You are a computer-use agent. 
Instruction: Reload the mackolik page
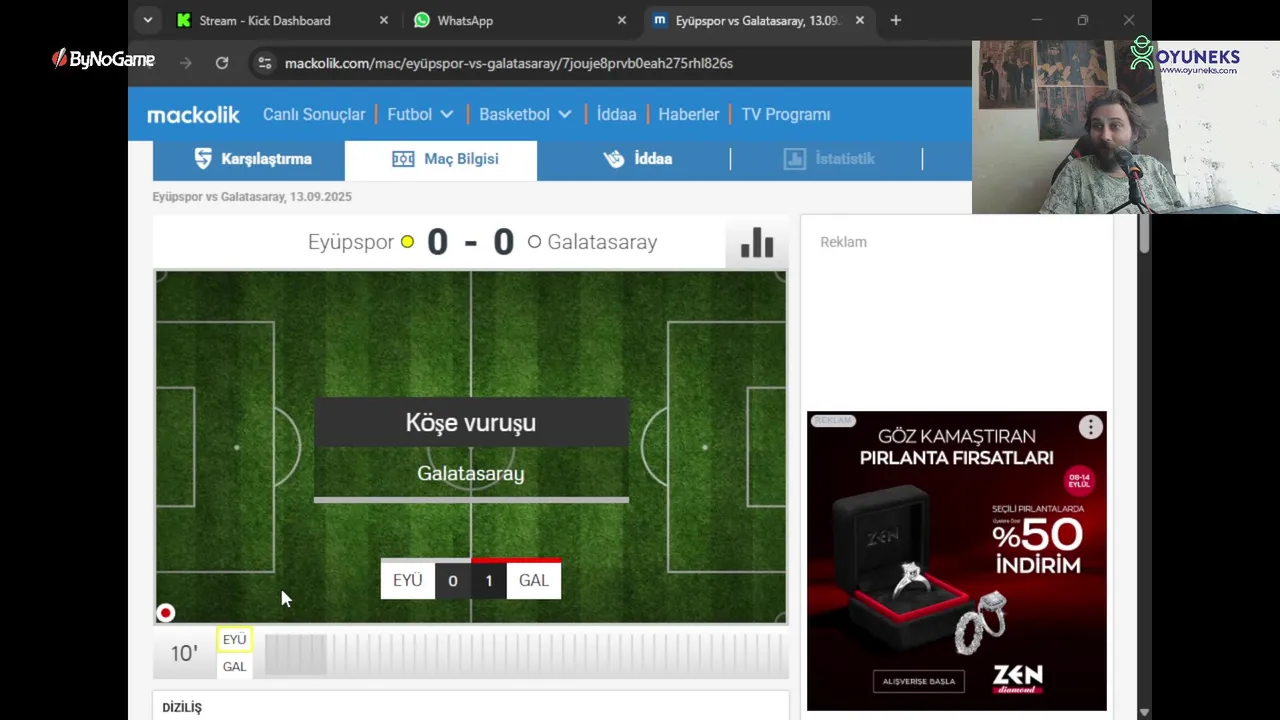[x=222, y=63]
